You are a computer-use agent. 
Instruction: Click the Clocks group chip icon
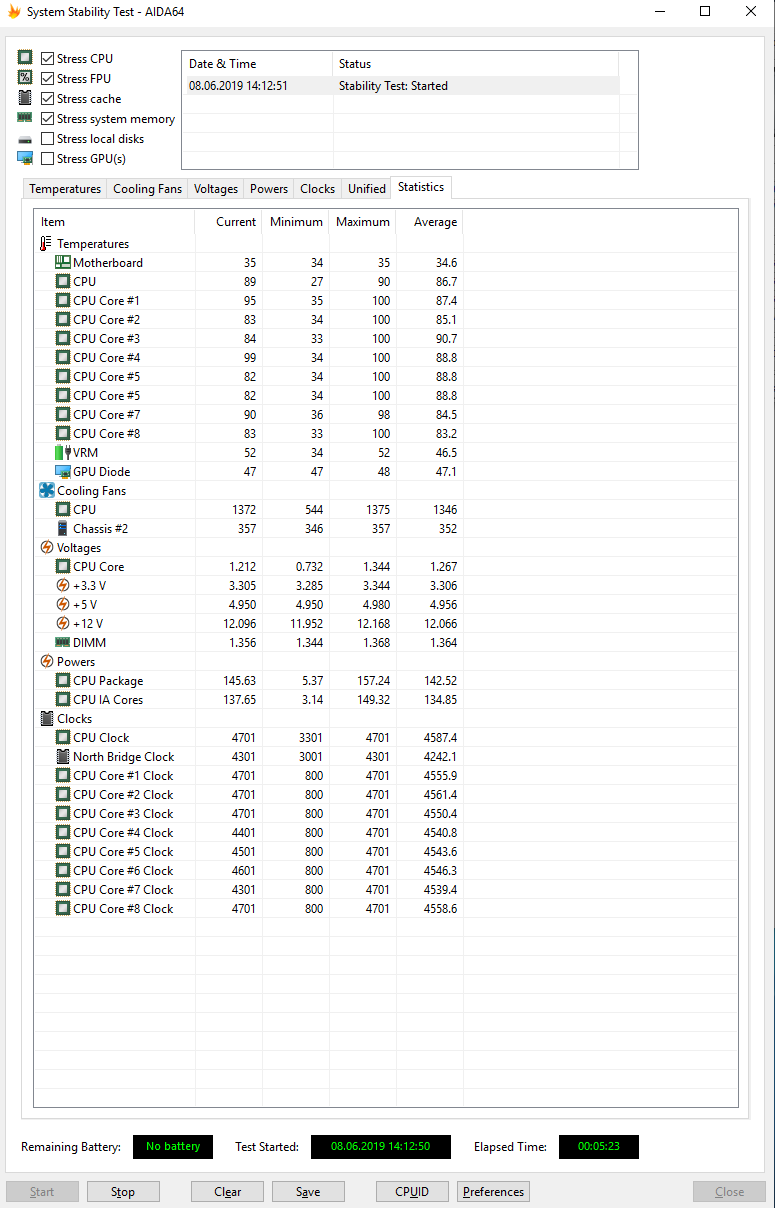coord(46,719)
